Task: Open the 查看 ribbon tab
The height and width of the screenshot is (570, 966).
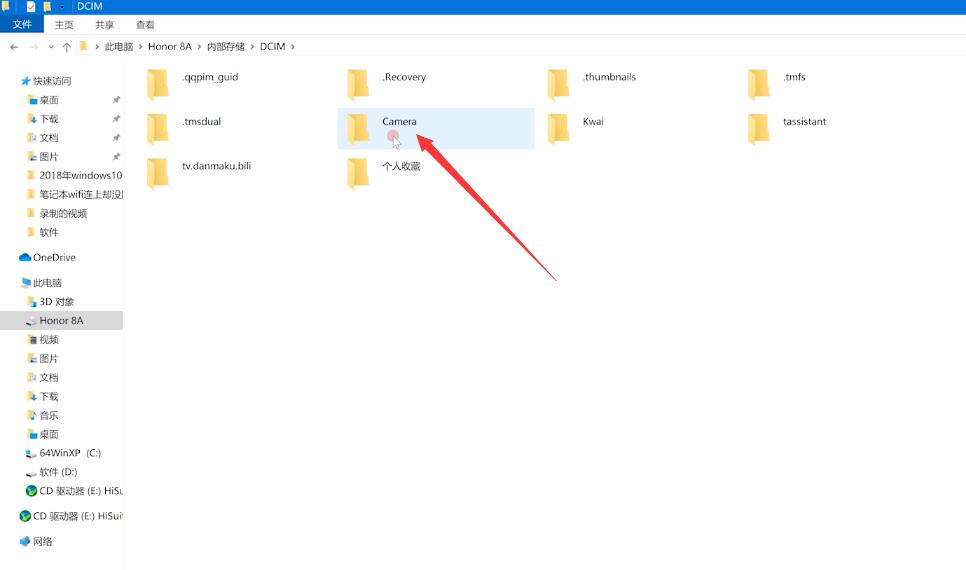Action: [145, 25]
